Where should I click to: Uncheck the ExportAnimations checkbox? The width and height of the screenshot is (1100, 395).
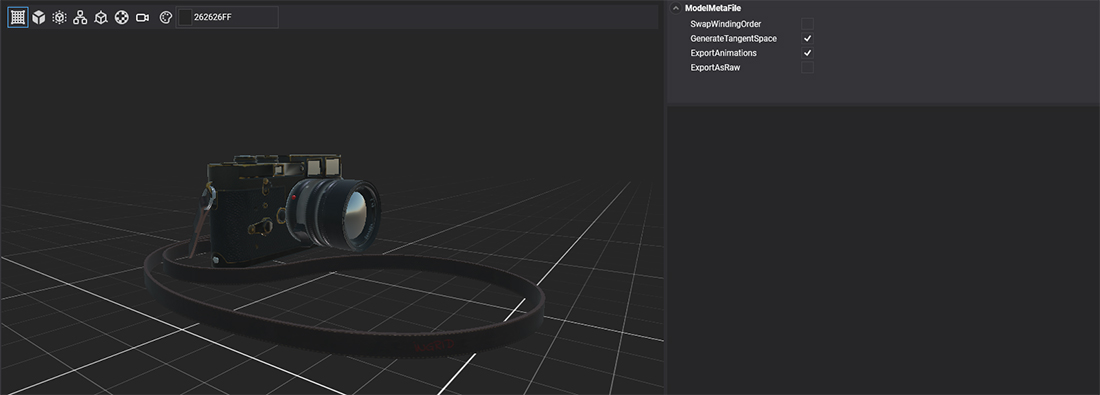pyautogui.click(x=807, y=53)
